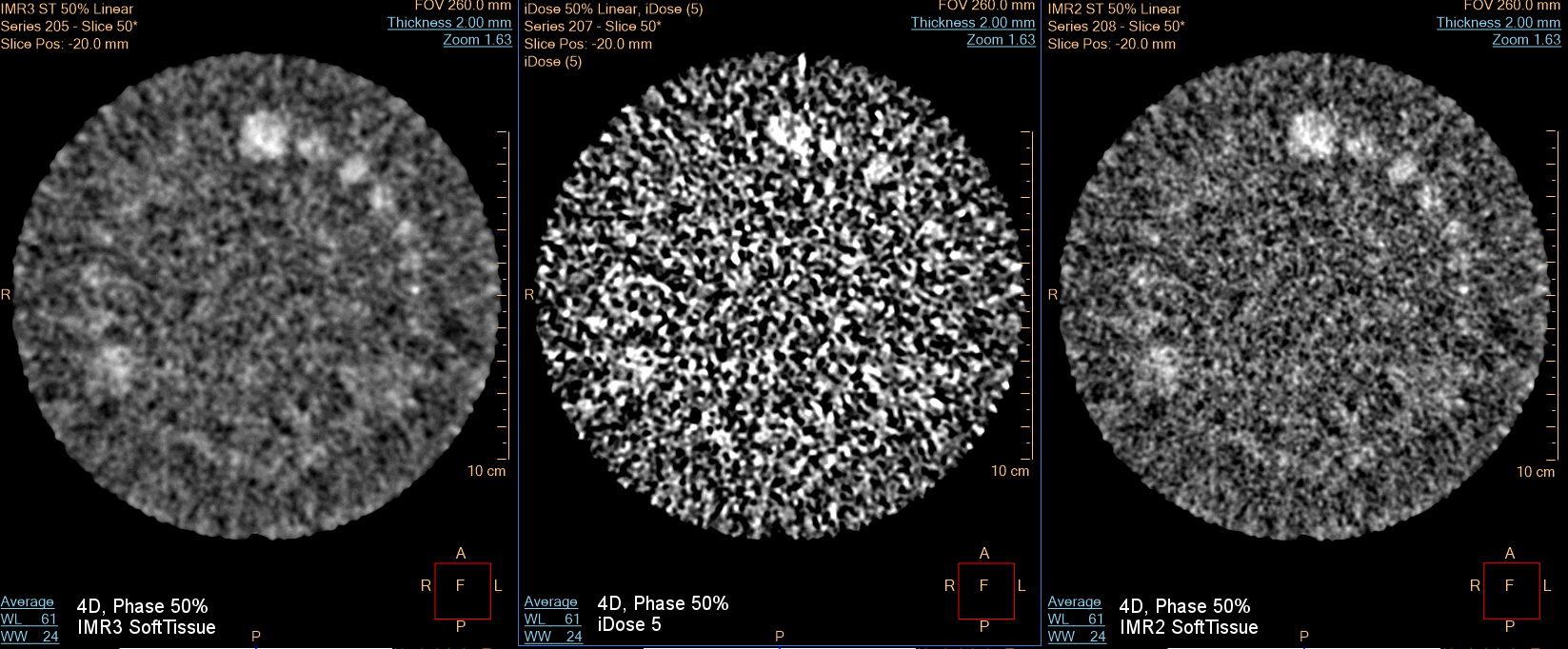Click the orientation cube in the IMR2 panel
The image size is (1568, 649).
[1511, 590]
